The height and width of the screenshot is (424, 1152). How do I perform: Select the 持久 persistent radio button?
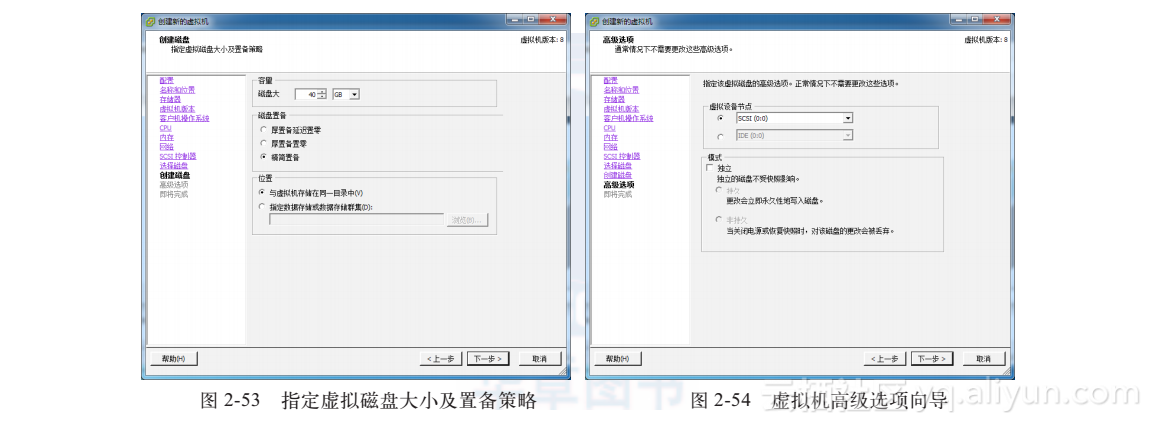[x=720, y=190]
